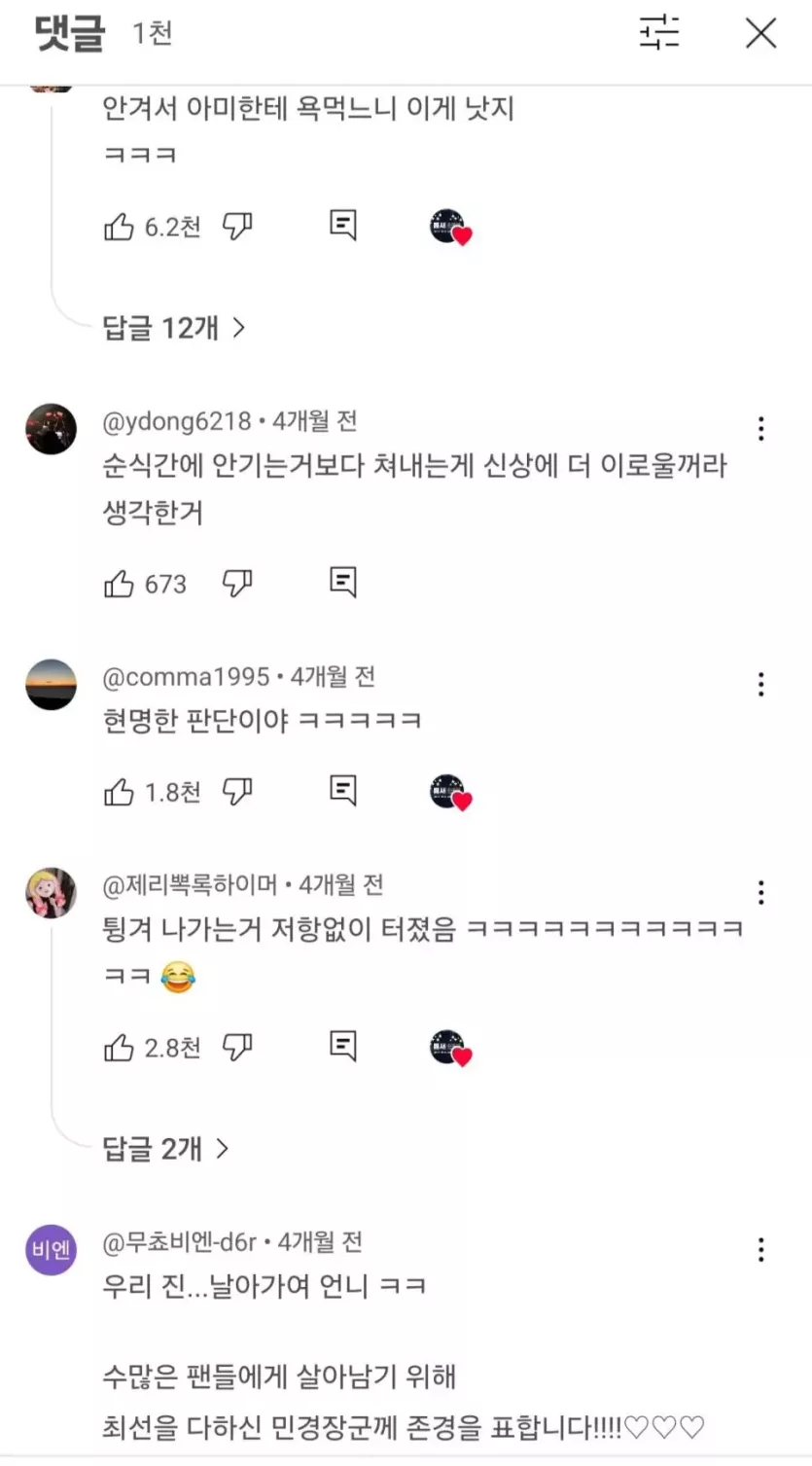Dislike the comment with 6.2천 likes
812x1466 pixels.
coord(237,227)
